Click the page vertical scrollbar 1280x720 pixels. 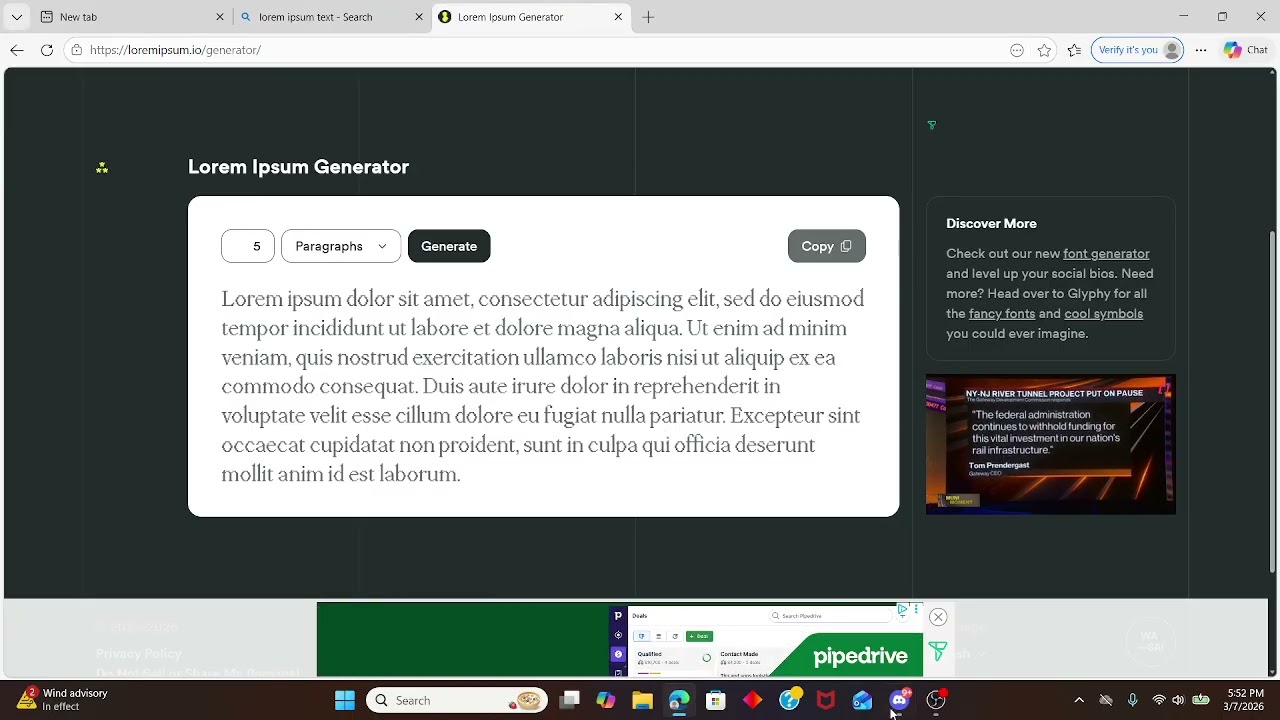coord(1272,400)
